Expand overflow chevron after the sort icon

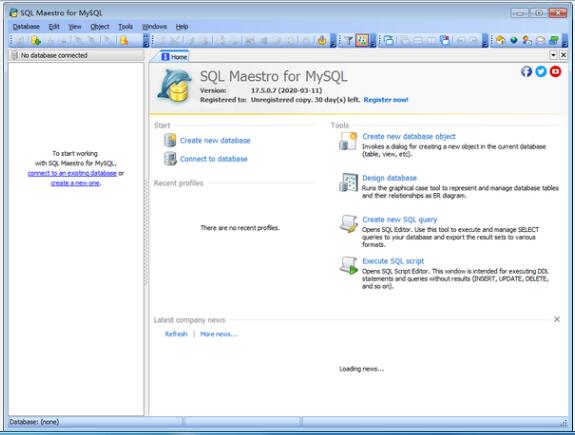pyautogui.click(x=373, y=40)
